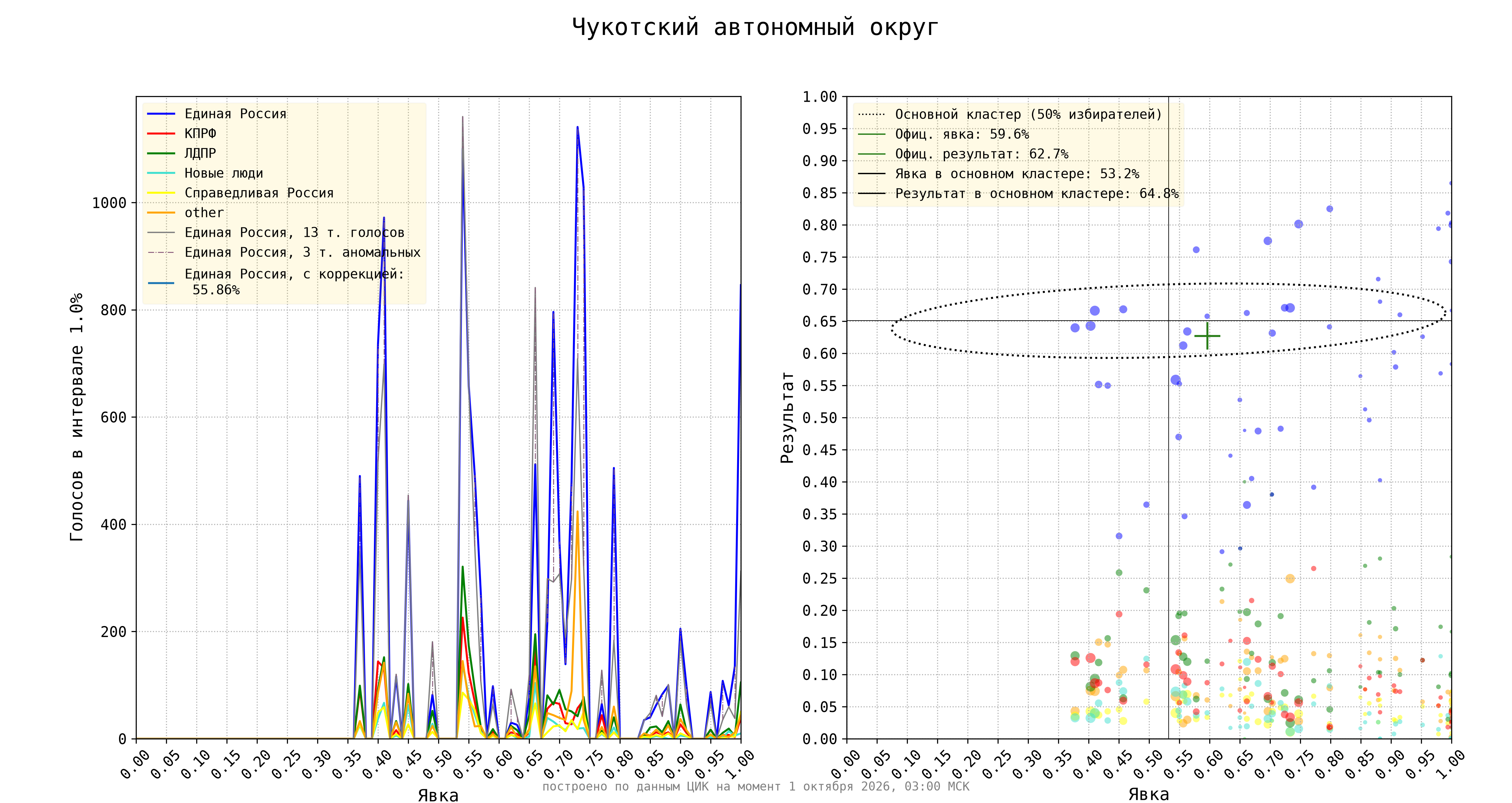Click the "0.95" tick on right chart y-axis
This screenshot has height=803, width=1512.
819,129
